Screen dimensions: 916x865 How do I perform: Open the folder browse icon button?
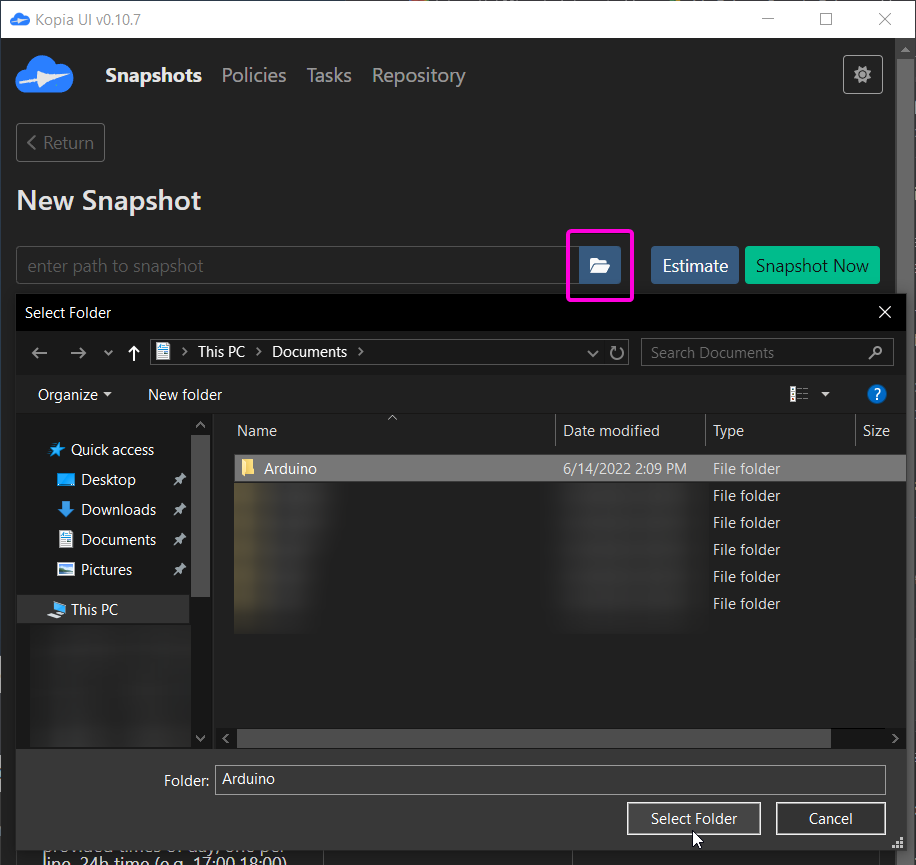(x=599, y=265)
